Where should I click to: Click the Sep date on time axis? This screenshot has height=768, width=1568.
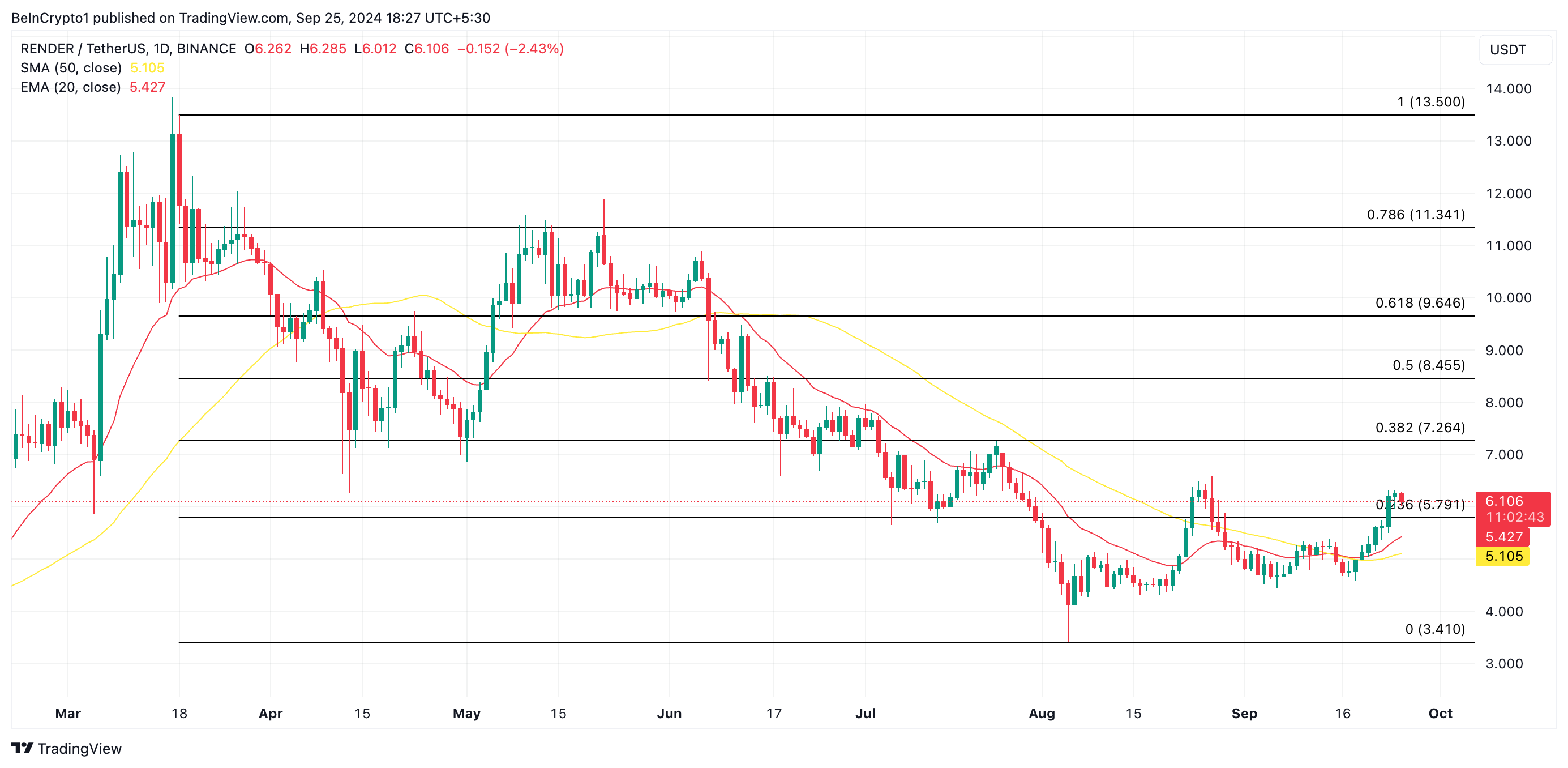pos(1244,713)
